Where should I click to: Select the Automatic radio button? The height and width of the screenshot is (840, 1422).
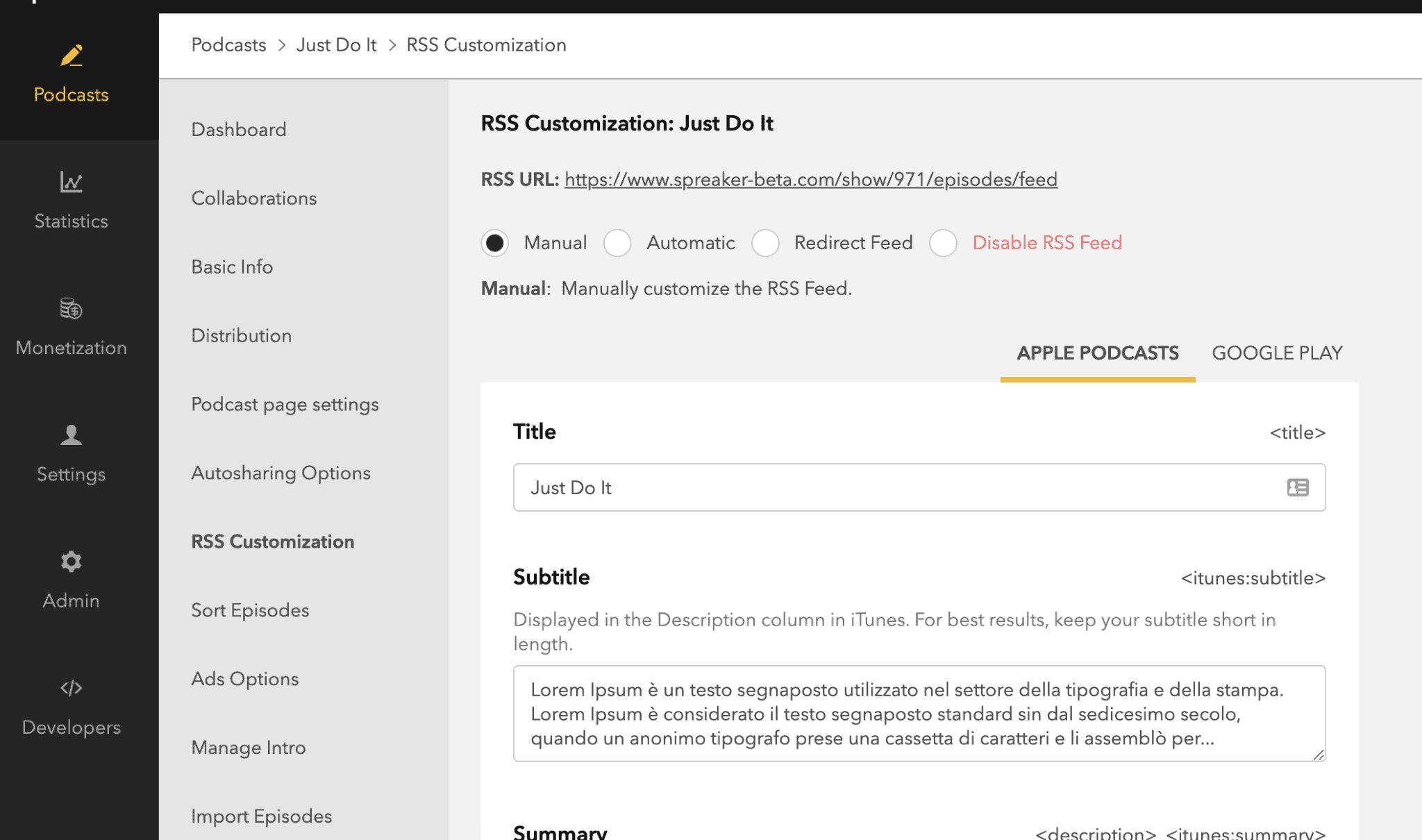pos(617,243)
